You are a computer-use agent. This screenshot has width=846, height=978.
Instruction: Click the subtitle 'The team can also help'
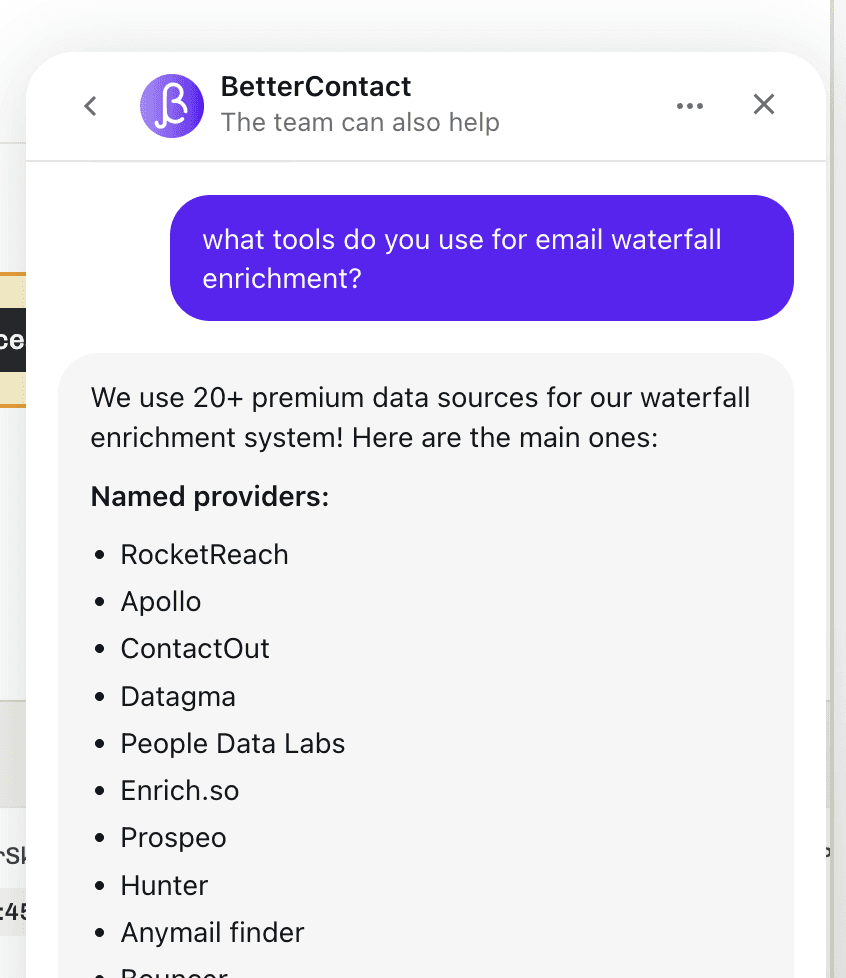click(361, 122)
